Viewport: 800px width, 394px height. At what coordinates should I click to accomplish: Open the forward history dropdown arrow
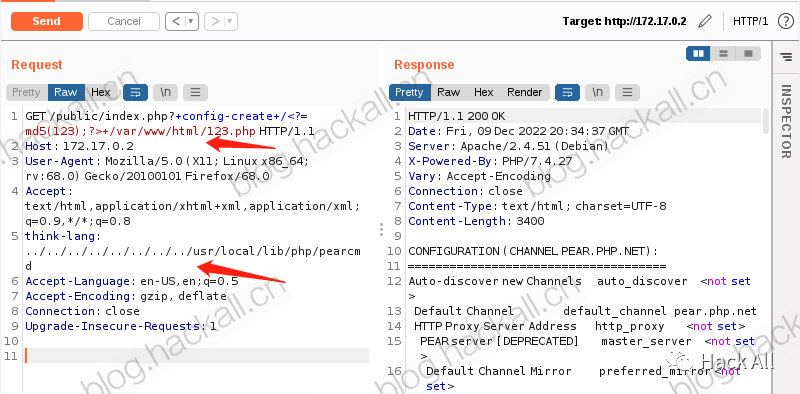tap(230, 21)
